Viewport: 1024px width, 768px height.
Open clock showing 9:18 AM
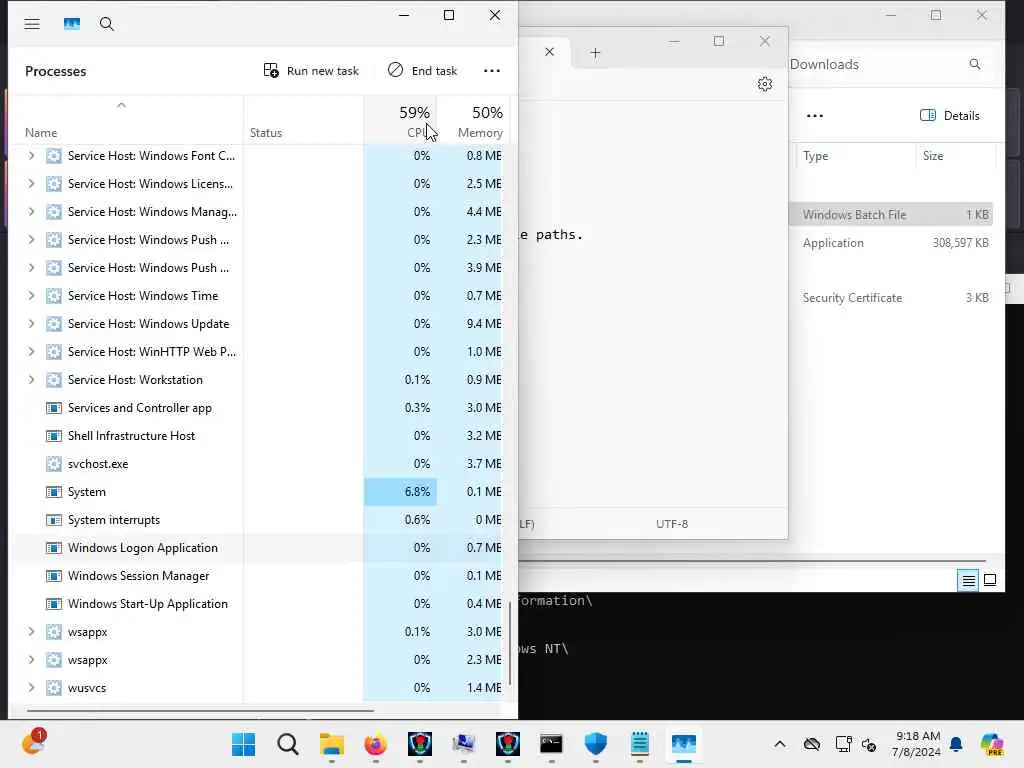click(917, 744)
